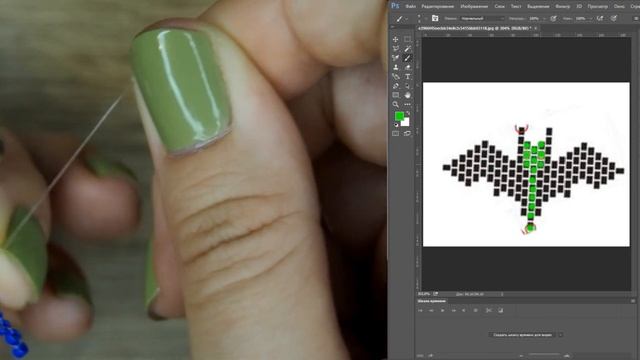Open the Edit Toolbar three-dots button
This screenshot has height=360, width=640.
[x=407, y=104]
